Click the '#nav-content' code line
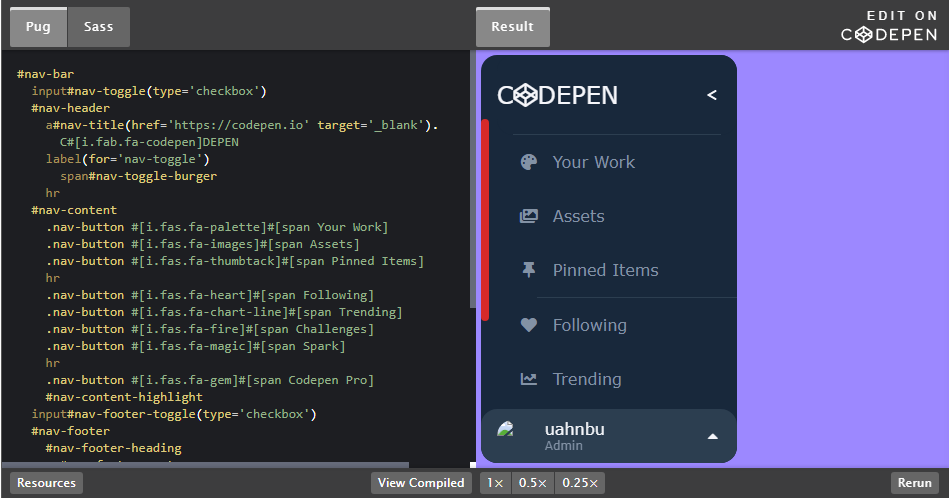 click(x=74, y=210)
